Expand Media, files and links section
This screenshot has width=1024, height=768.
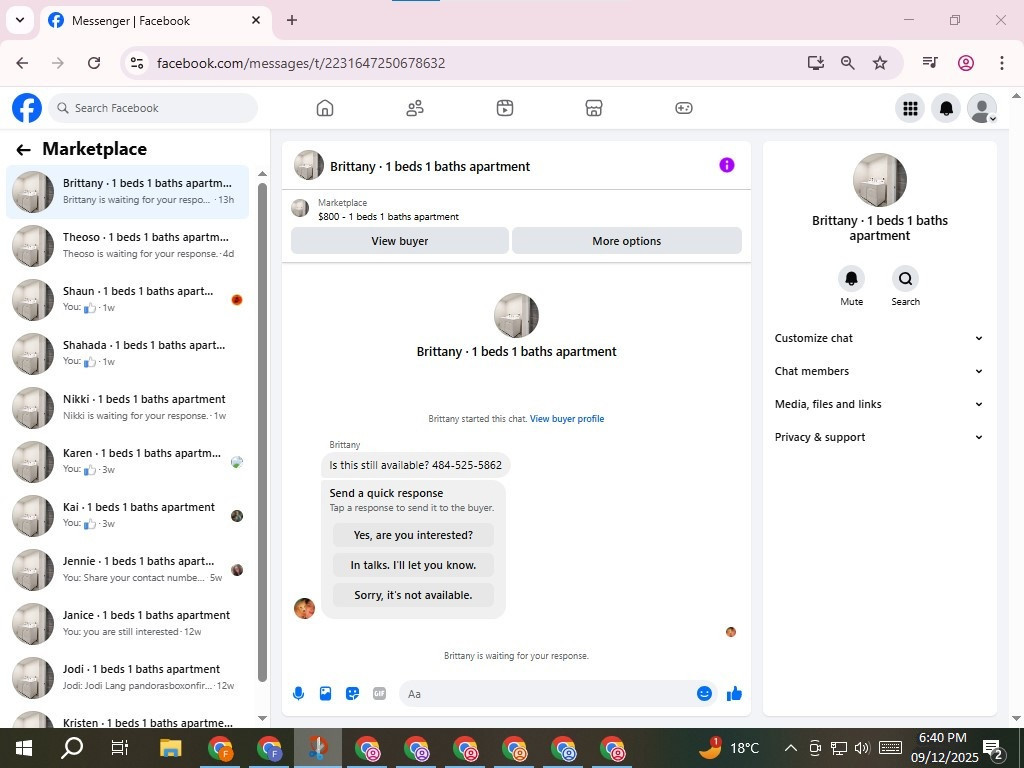pos(879,404)
